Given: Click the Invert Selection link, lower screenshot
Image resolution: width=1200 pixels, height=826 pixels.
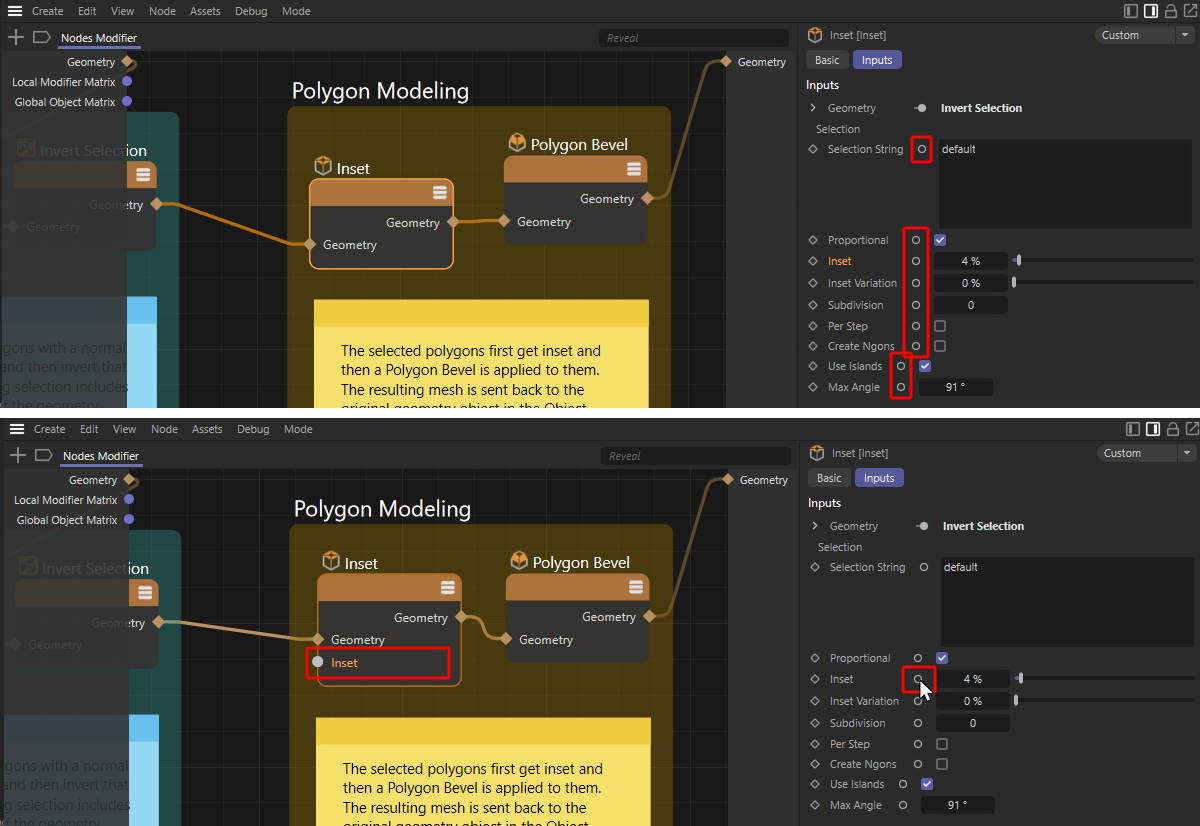Looking at the screenshot, I should 983,526.
